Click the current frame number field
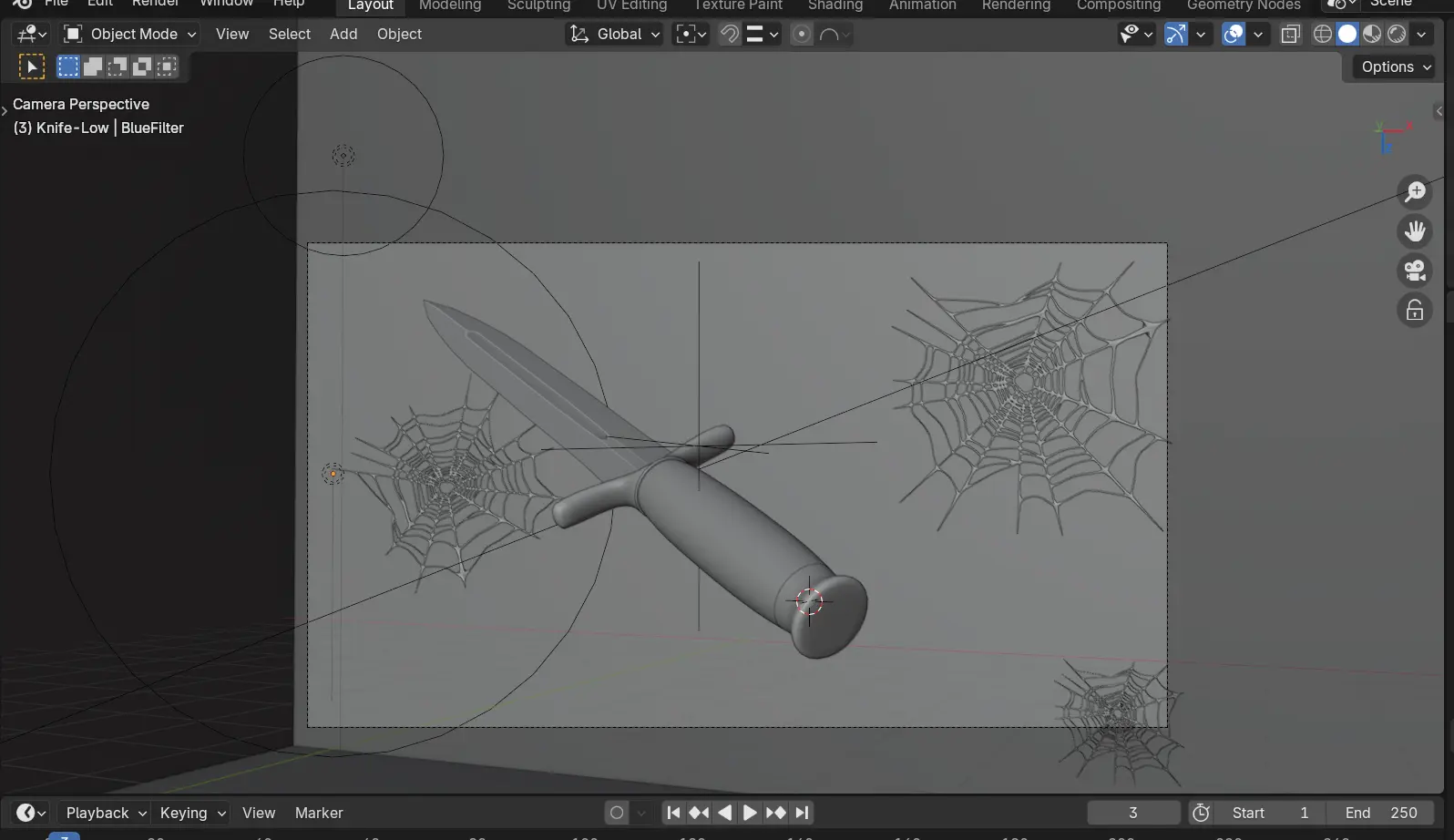This screenshot has height=840, width=1454. 1132,813
